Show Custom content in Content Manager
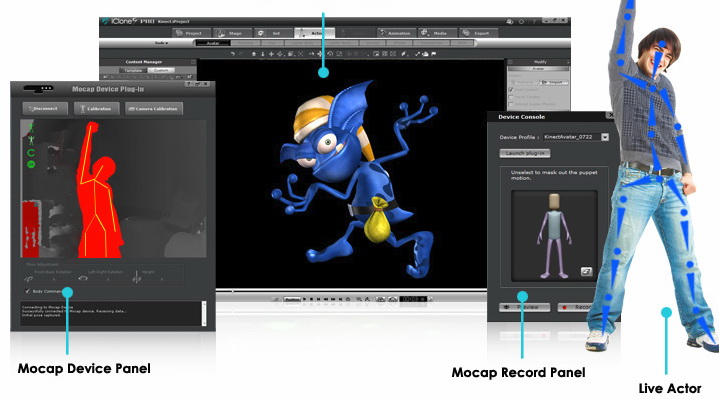The height and width of the screenshot is (399, 719). (161, 71)
